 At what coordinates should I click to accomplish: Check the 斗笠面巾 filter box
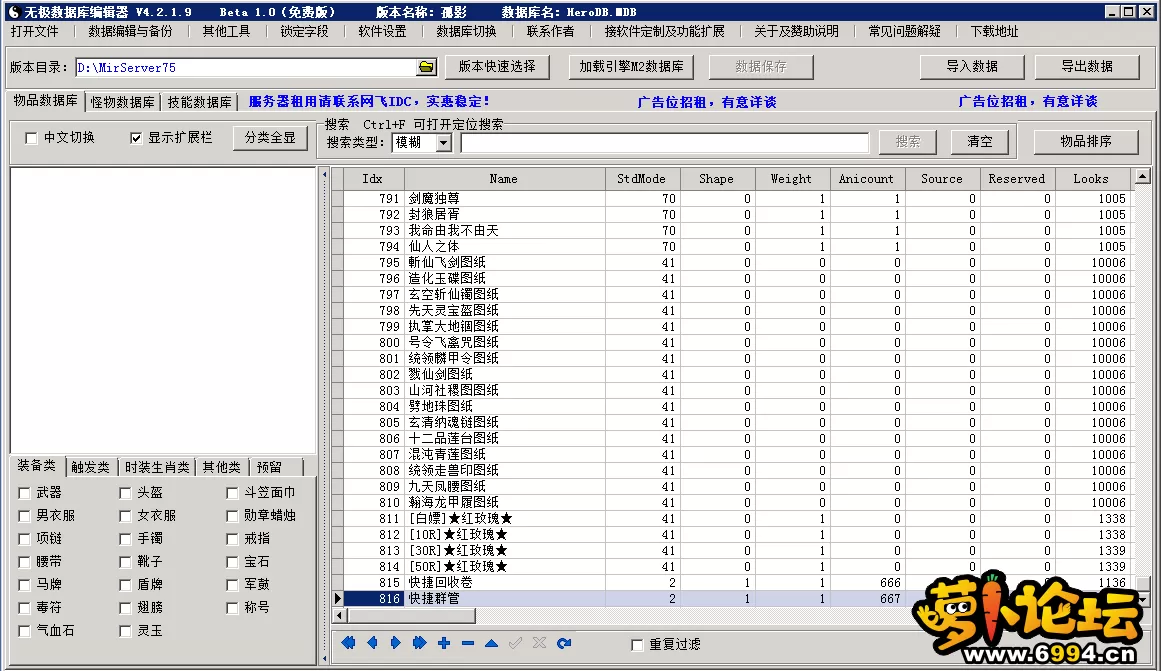pyautogui.click(x=232, y=493)
